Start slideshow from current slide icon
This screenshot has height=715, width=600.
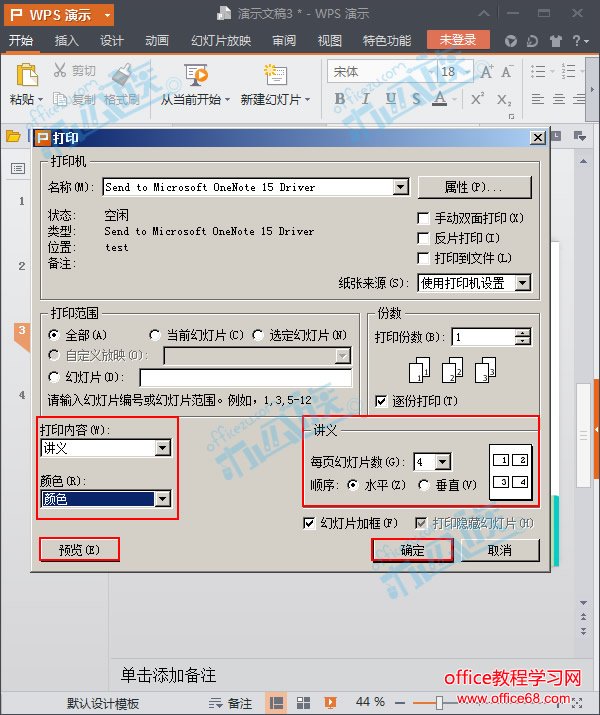point(196,75)
